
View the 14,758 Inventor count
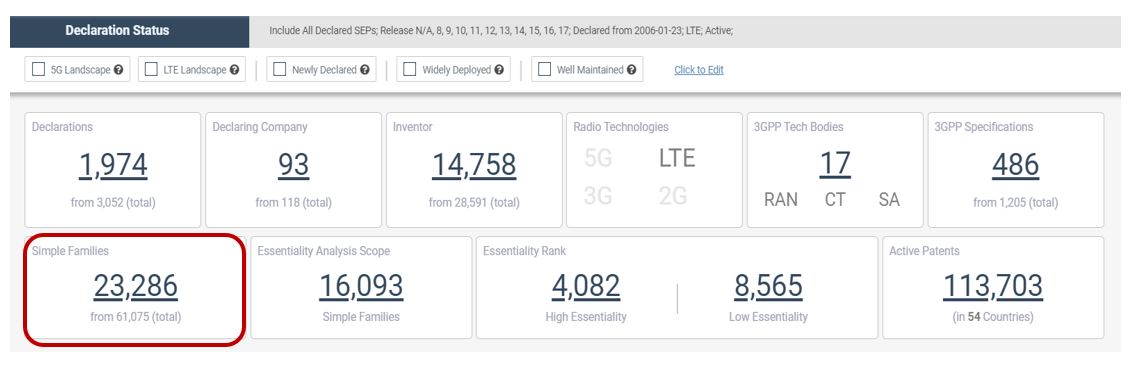[x=474, y=165]
